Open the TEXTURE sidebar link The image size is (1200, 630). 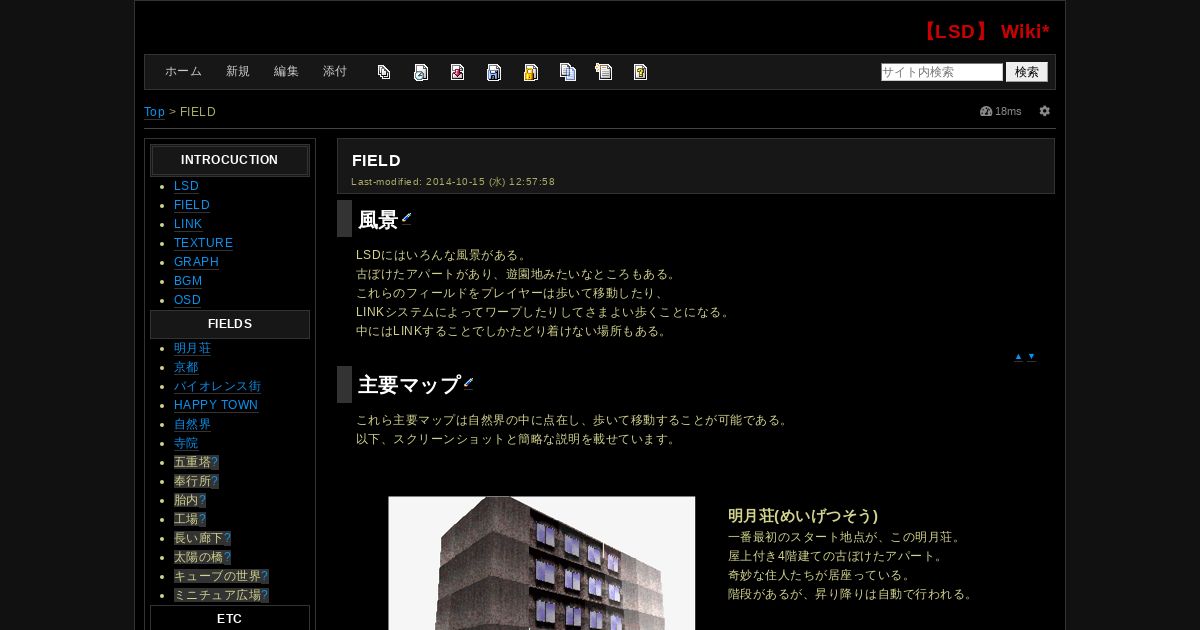(x=203, y=243)
